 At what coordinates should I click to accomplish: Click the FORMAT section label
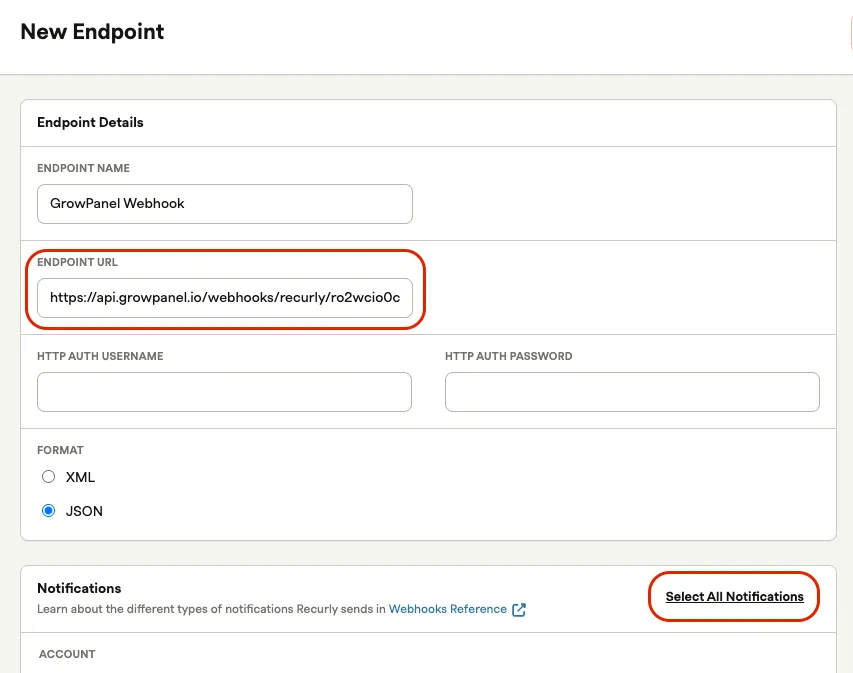pos(60,450)
